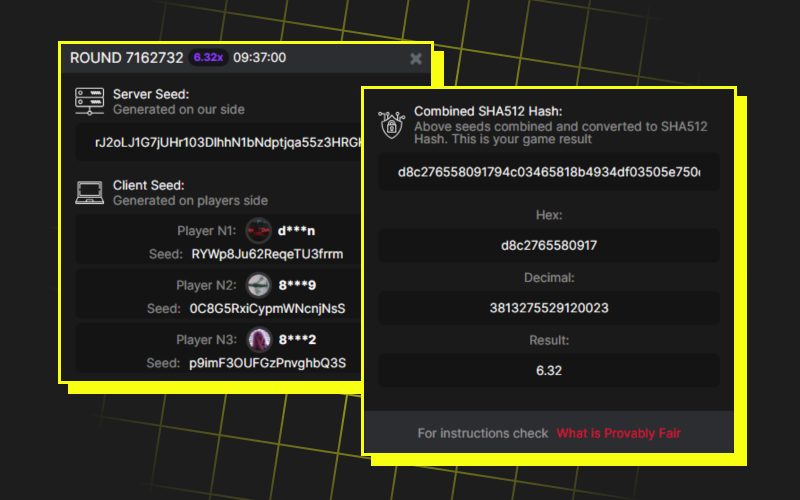This screenshot has height=500, width=800.
Task: Close the Round 7162732 dialog
Action: 416,59
